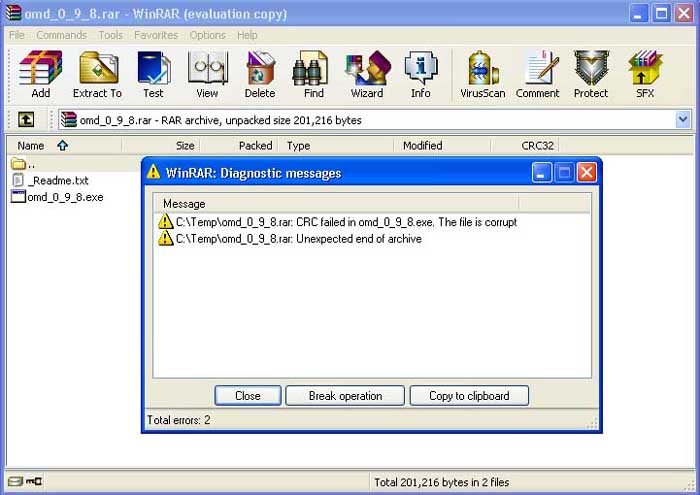Image resolution: width=700 pixels, height=495 pixels.
Task: Click the Find binoculars icon
Action: coord(311,68)
